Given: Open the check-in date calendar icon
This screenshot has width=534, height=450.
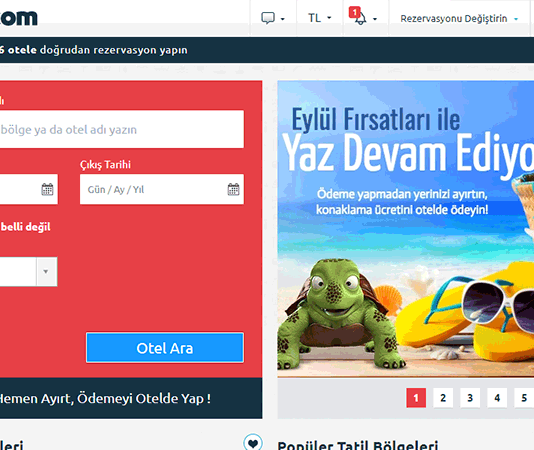Looking at the screenshot, I should pyautogui.click(x=47, y=189).
